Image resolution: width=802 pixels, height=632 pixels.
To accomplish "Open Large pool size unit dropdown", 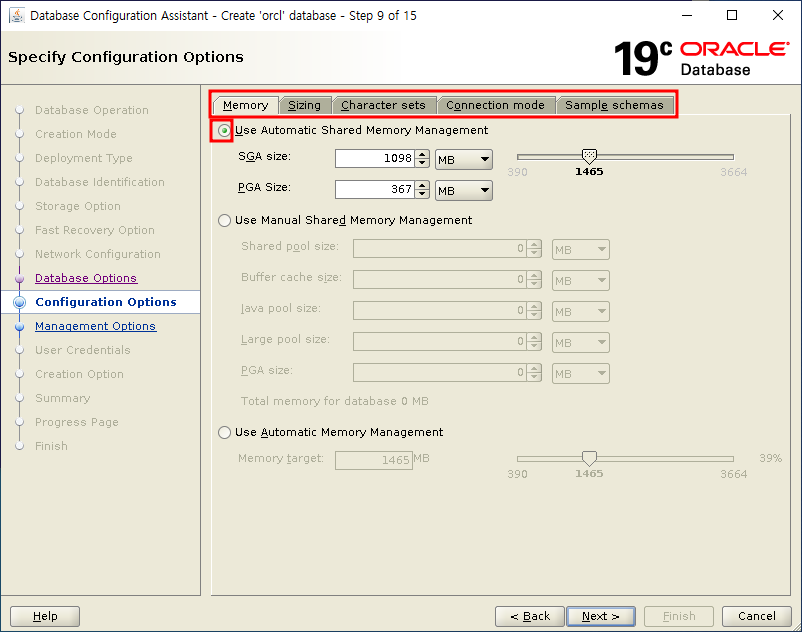I will point(581,343).
